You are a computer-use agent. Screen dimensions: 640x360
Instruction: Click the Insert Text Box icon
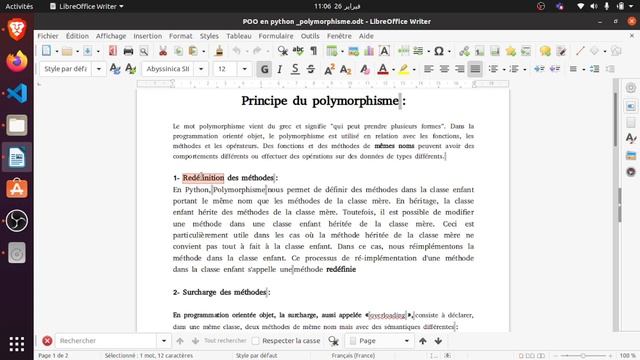384,51
